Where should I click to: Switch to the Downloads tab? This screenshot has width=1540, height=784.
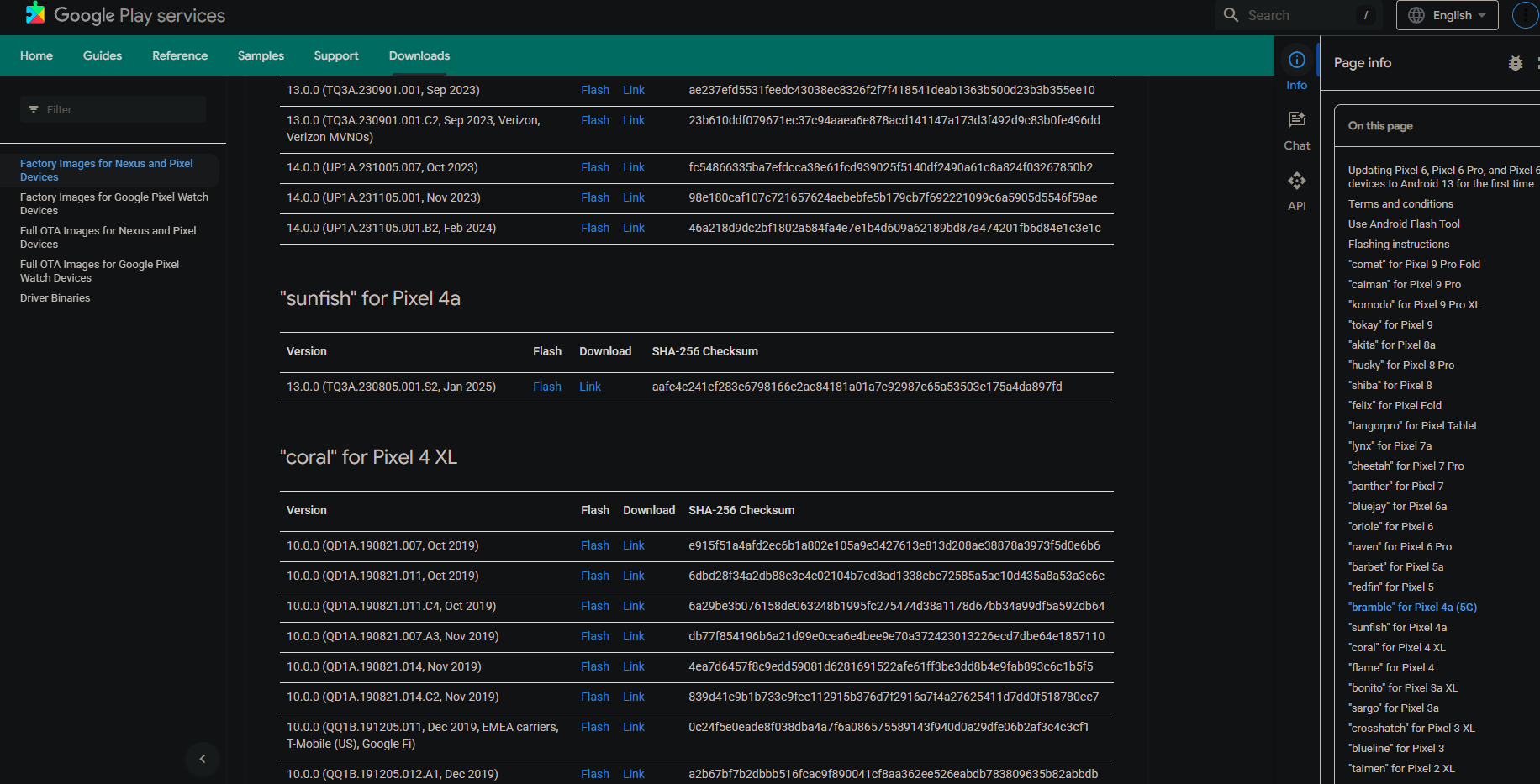click(x=419, y=55)
